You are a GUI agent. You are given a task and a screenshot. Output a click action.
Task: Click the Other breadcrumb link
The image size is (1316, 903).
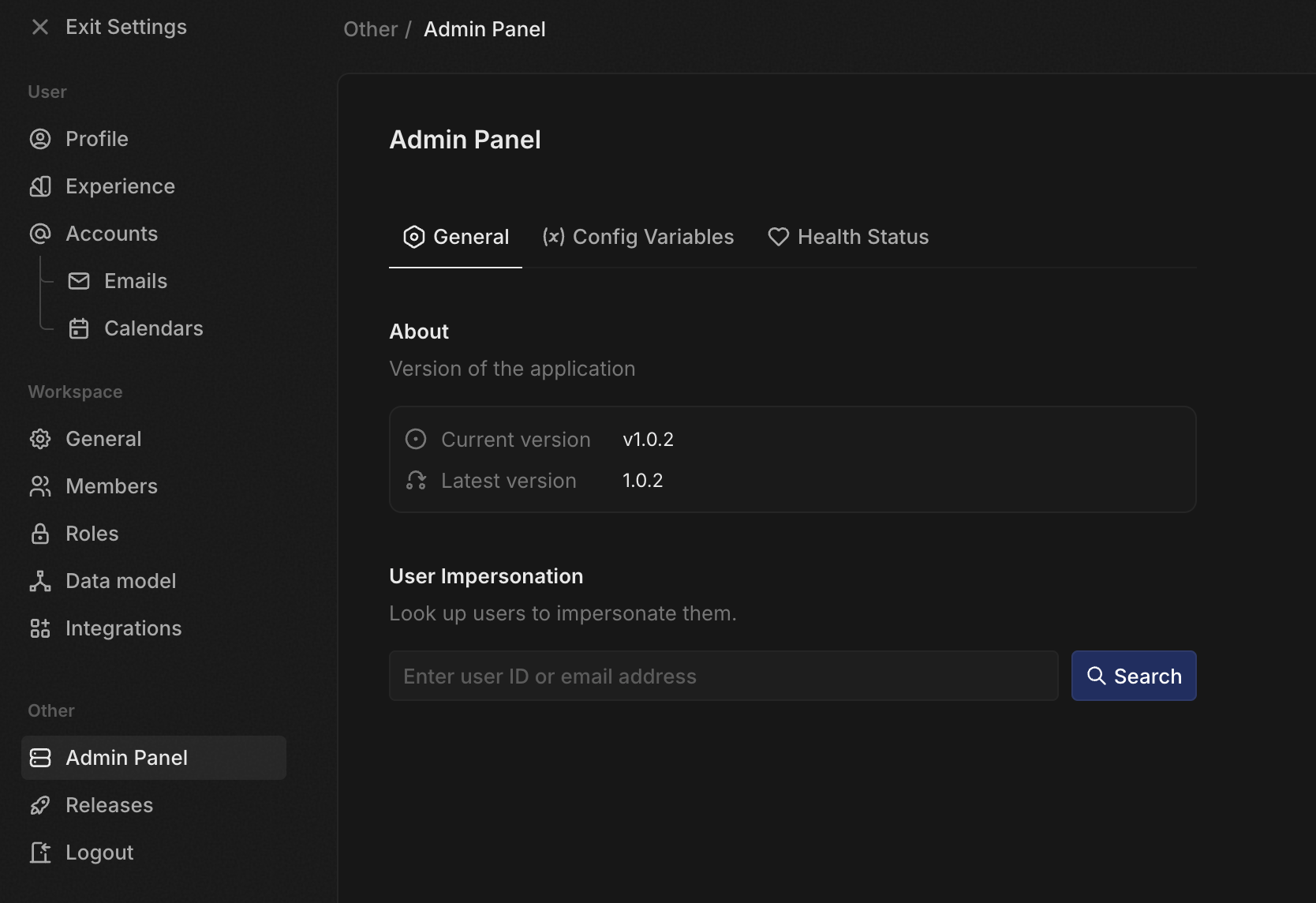370,30
